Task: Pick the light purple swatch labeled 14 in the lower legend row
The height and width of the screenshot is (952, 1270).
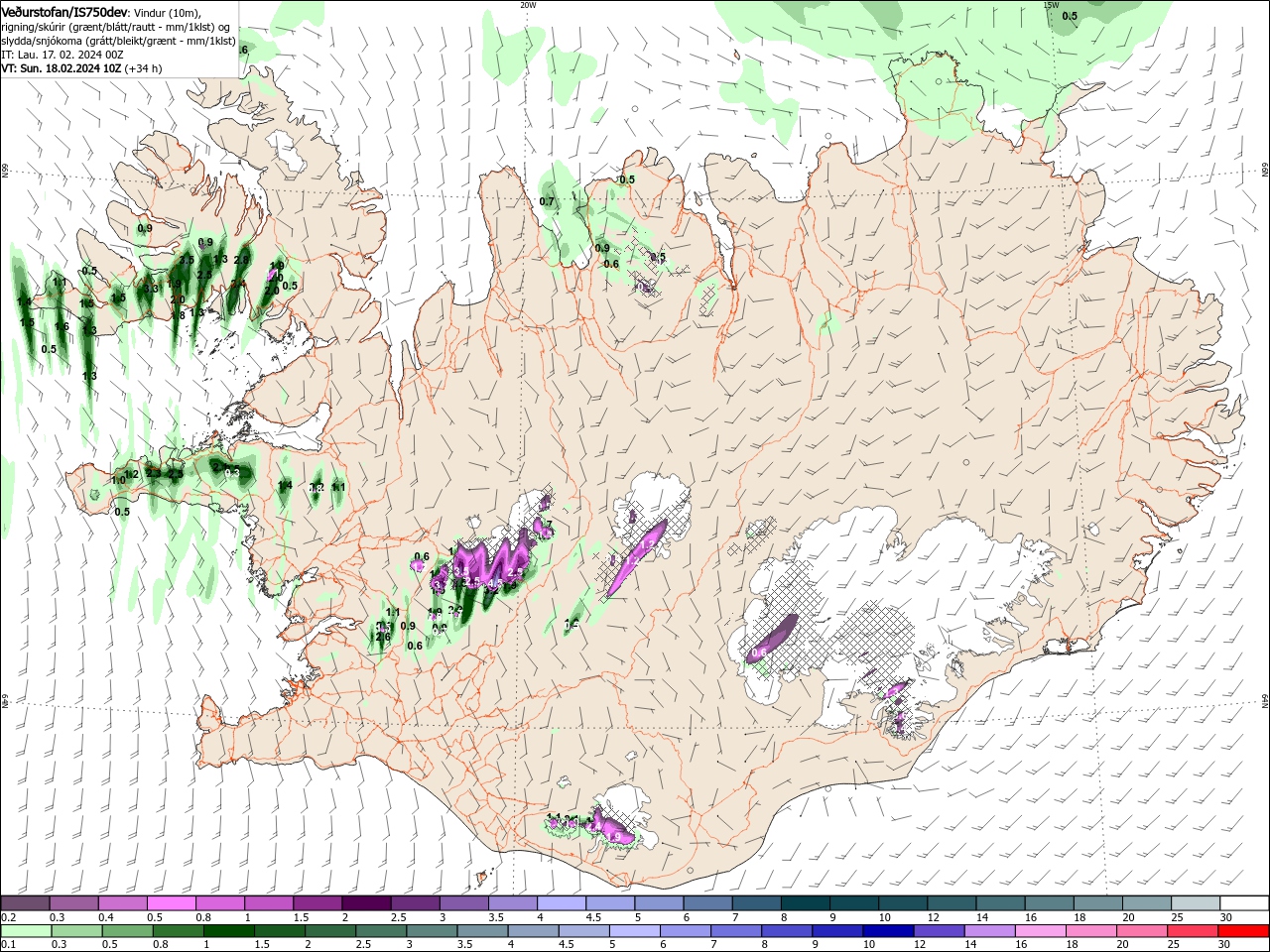Action: [x=988, y=931]
